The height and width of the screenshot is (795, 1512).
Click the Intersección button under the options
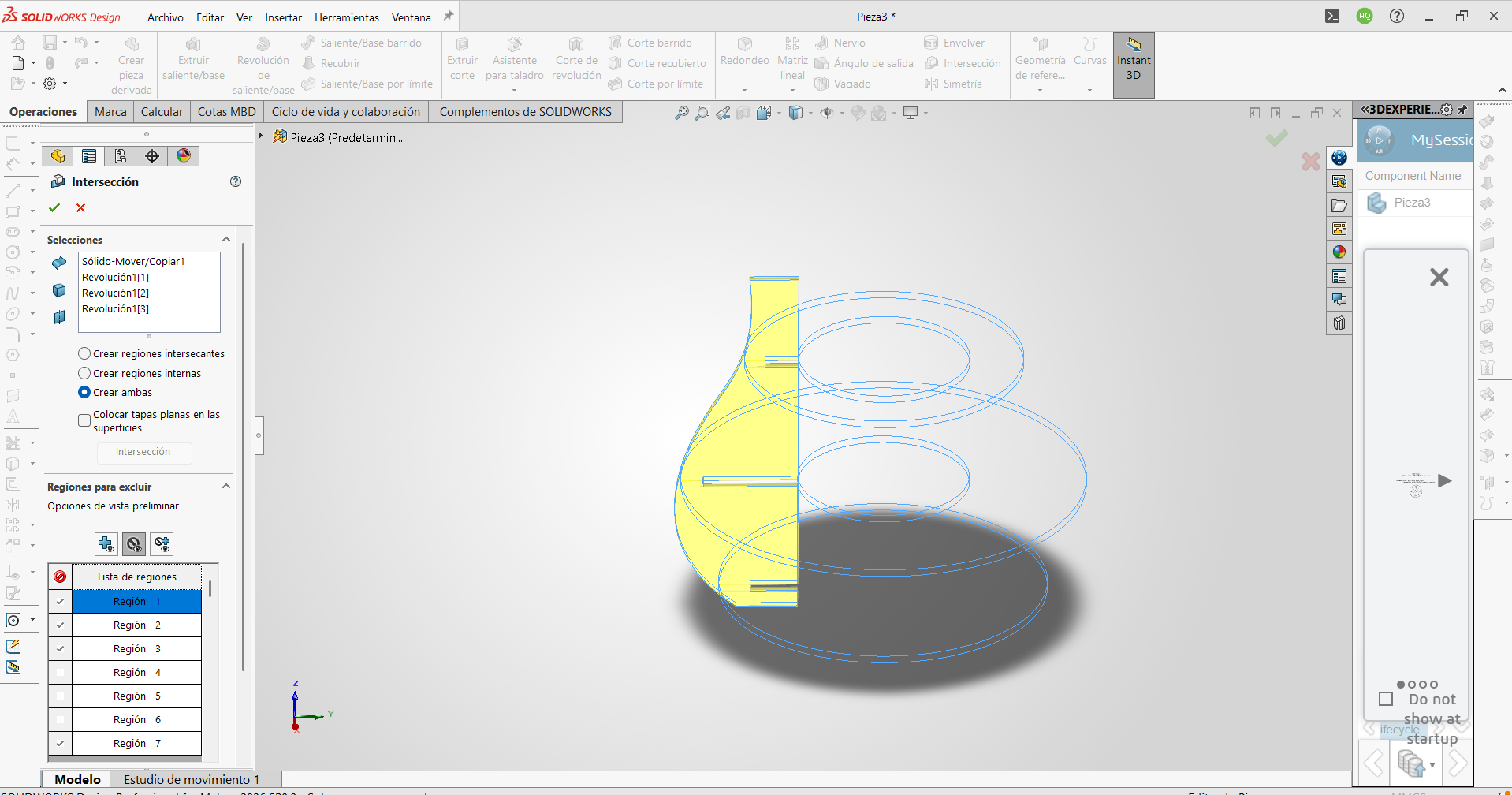point(143,452)
